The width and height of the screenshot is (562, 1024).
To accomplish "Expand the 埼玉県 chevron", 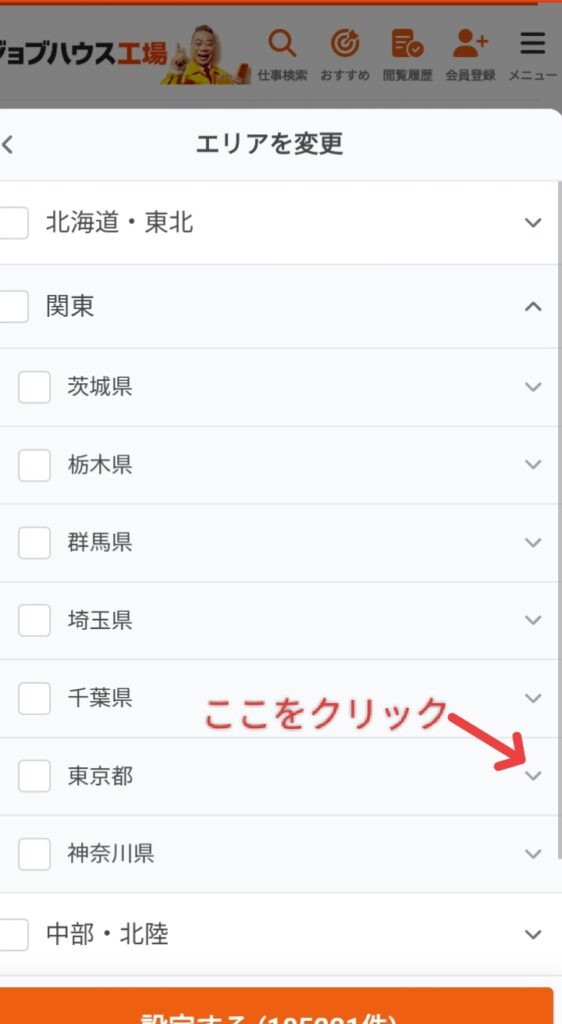I will pyautogui.click(x=533, y=620).
